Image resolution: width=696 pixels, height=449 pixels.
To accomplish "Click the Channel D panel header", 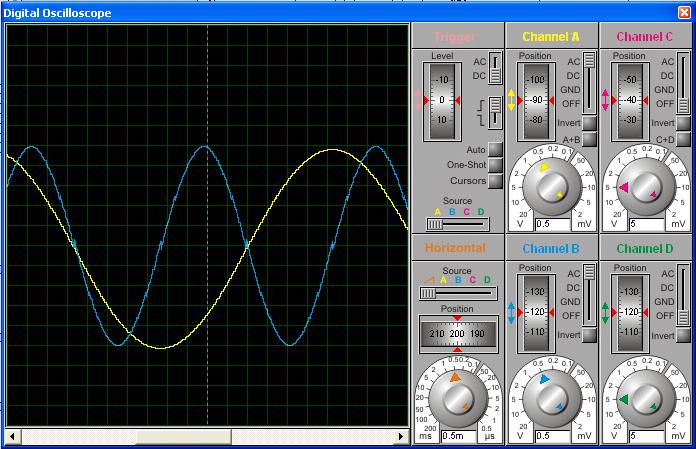I will (x=646, y=248).
